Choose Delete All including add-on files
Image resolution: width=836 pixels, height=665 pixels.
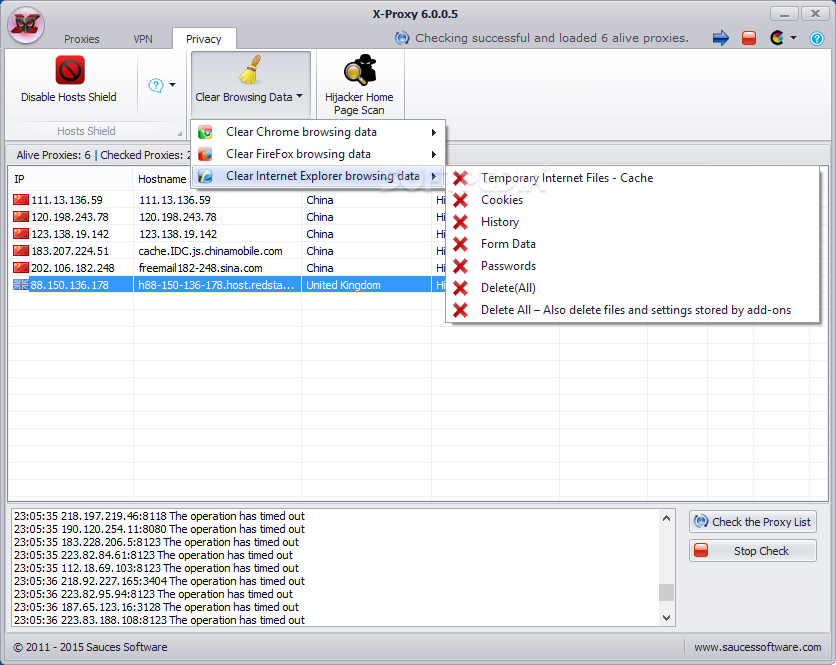coord(633,310)
